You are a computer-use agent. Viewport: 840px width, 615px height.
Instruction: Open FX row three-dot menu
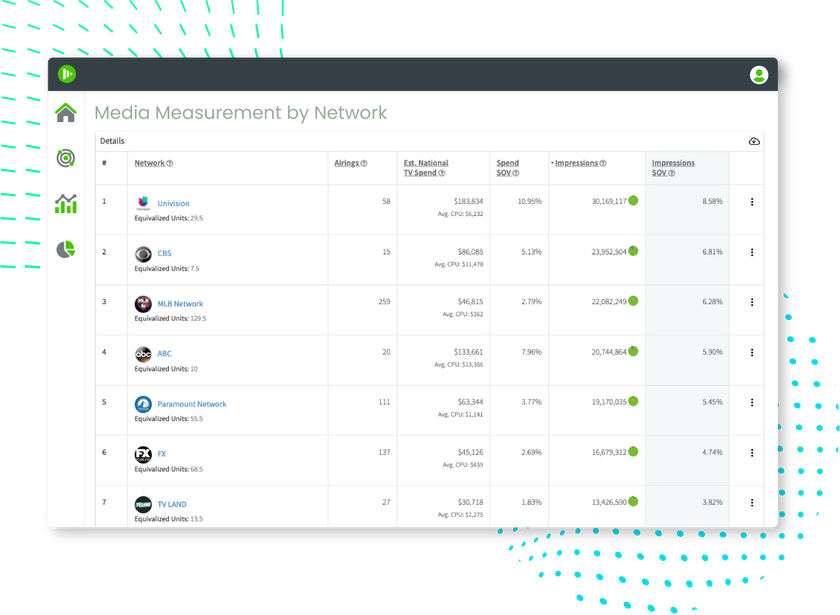pyautogui.click(x=752, y=453)
